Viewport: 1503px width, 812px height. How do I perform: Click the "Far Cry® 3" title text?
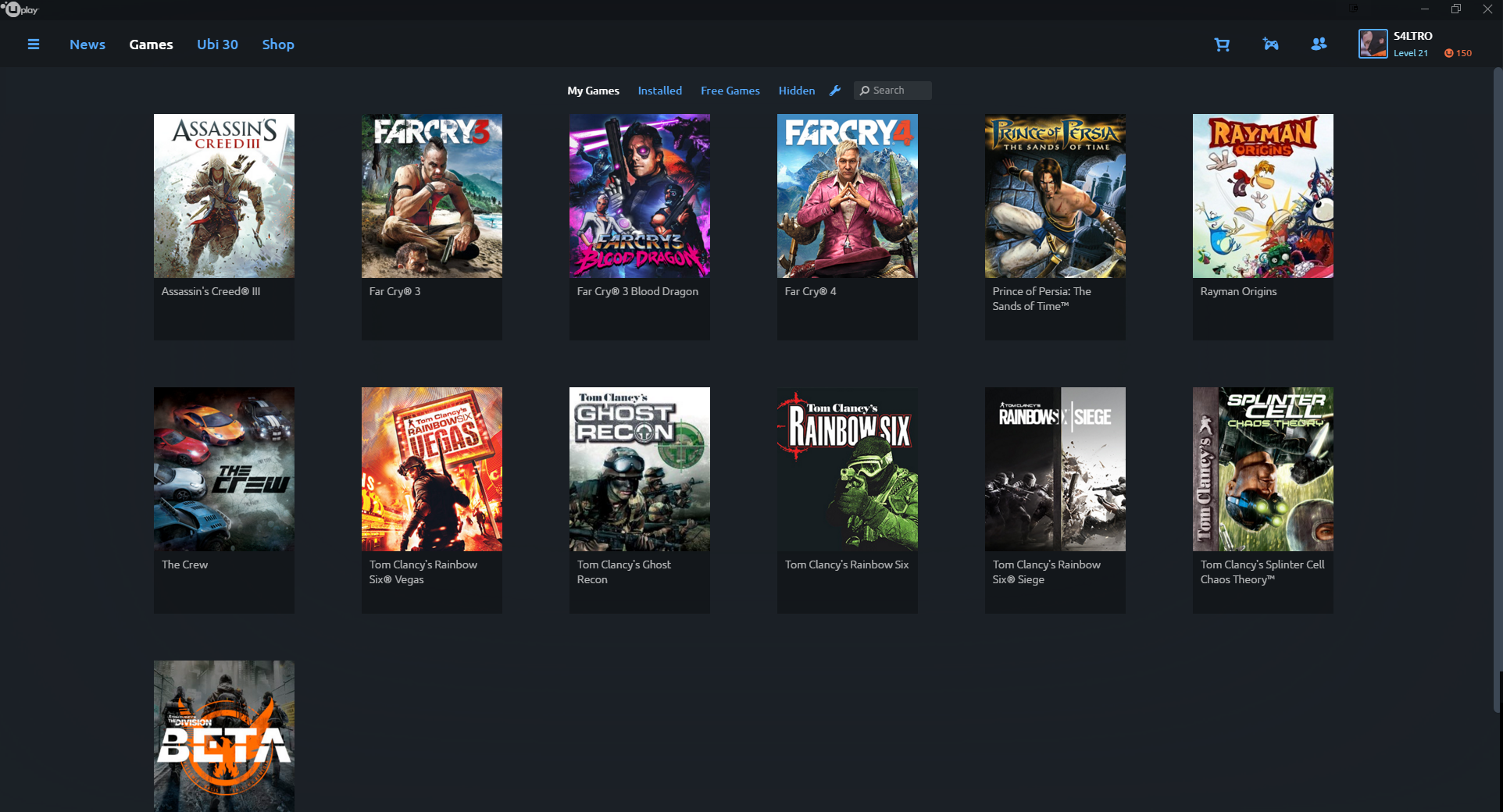point(394,291)
